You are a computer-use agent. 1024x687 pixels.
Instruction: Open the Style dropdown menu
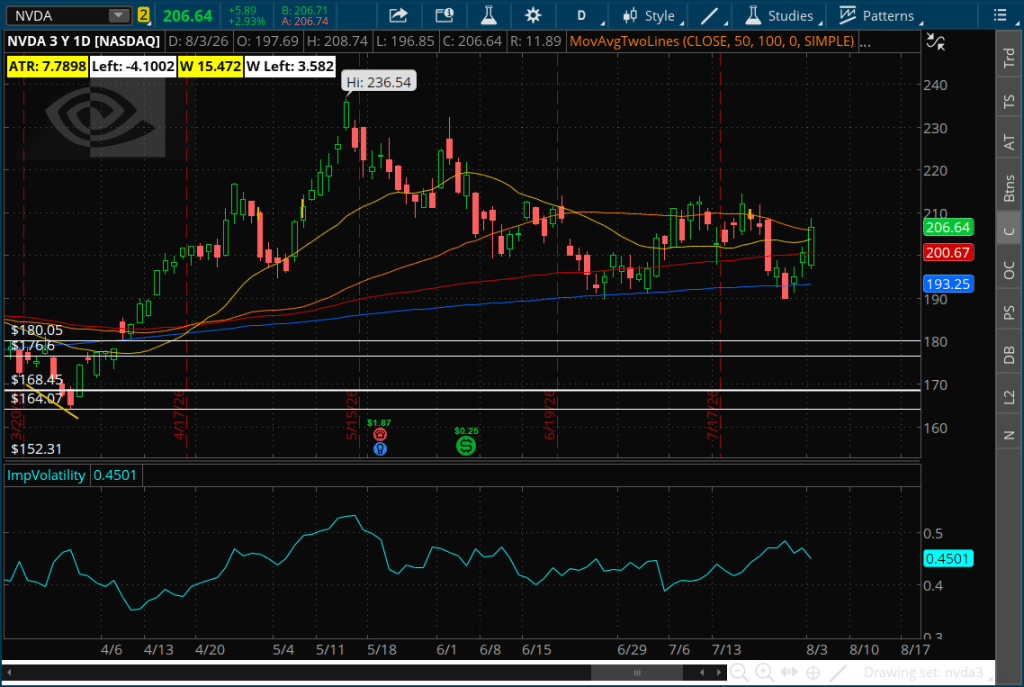tap(651, 16)
